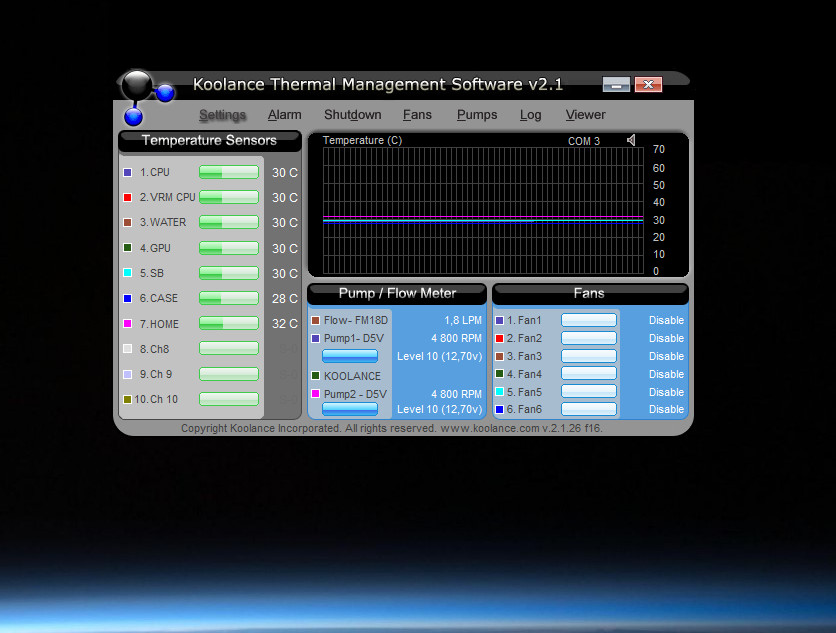Click the Ch 10 empty temperature bar
The height and width of the screenshot is (633, 836).
229,399
